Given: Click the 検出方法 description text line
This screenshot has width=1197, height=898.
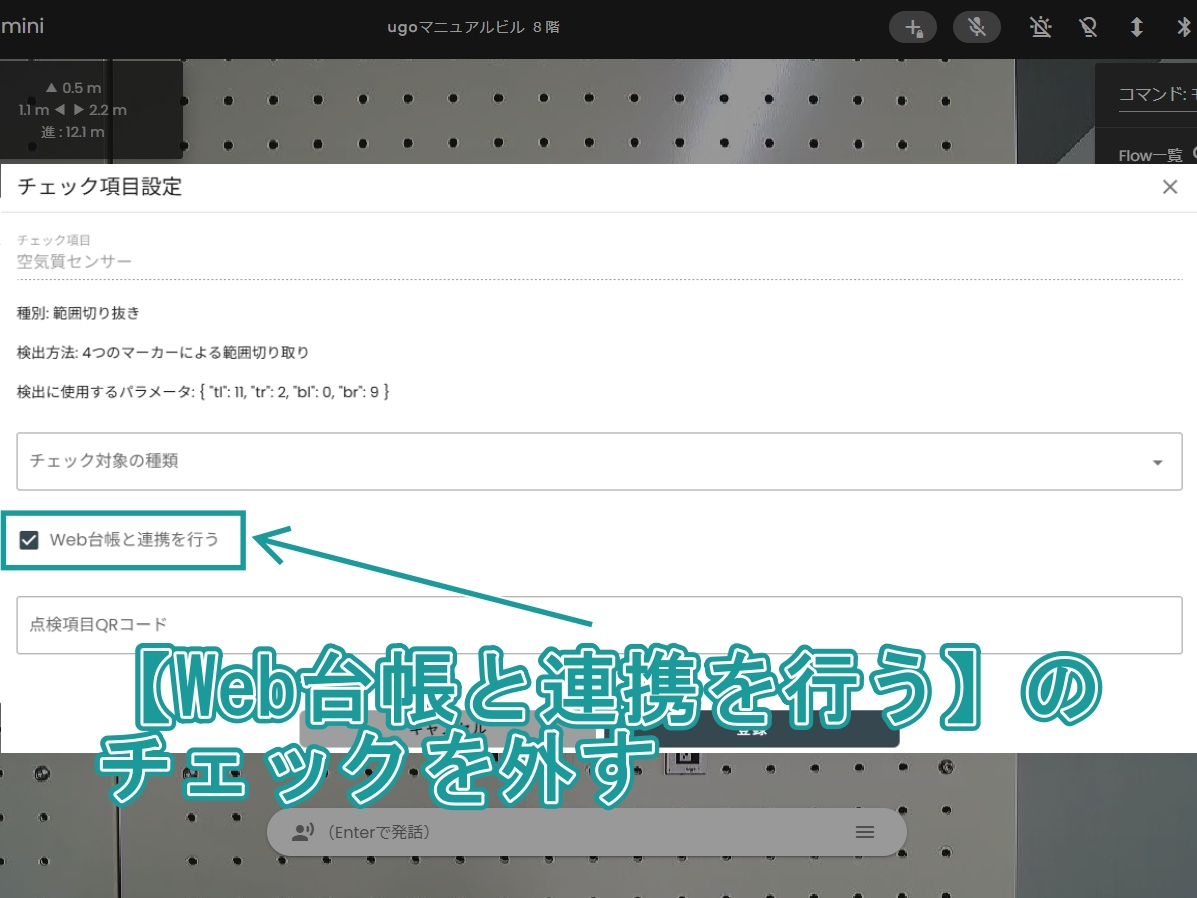Looking at the screenshot, I should 163,353.
